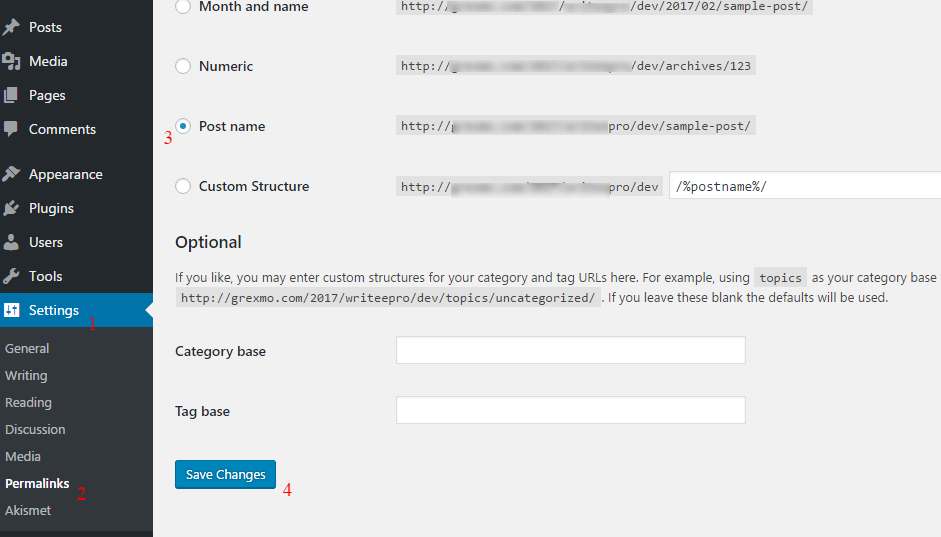The image size is (941, 537).
Task: Click the Tools wrench icon
Action: [x=11, y=276]
